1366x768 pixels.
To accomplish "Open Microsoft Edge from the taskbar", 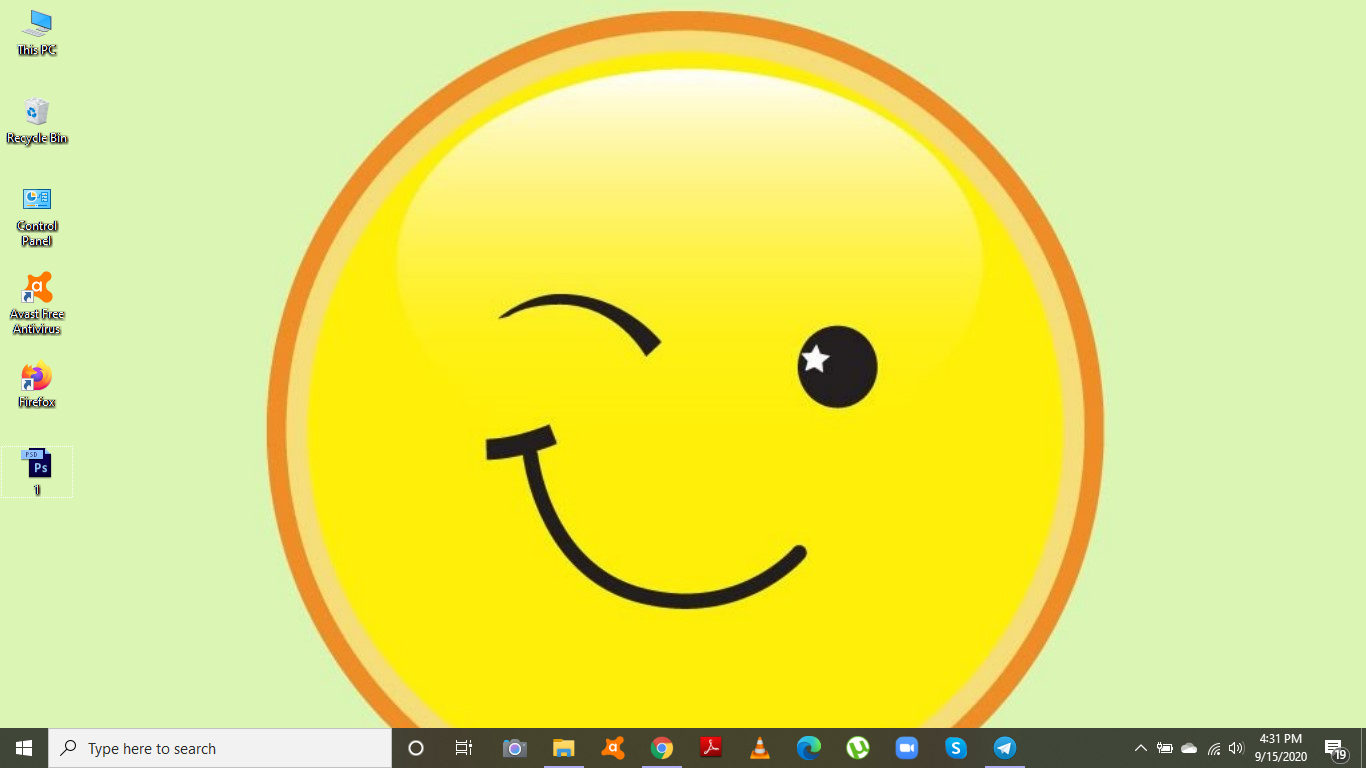I will [x=809, y=748].
